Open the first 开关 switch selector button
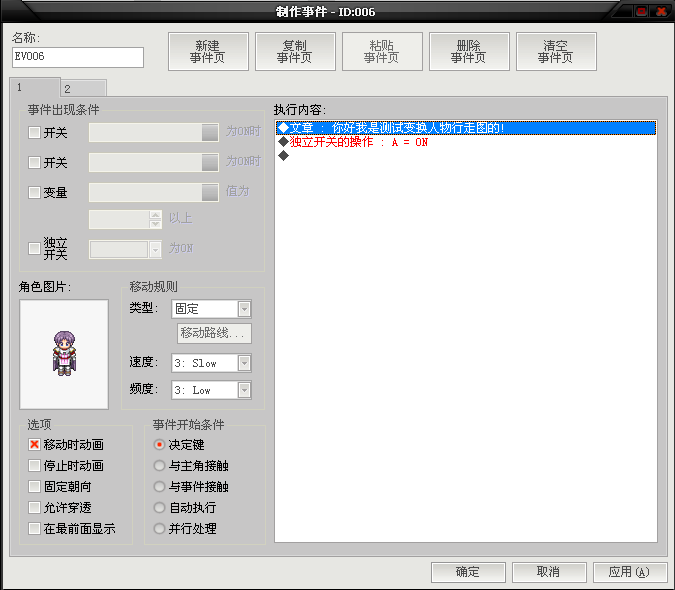Viewport: 675px width, 590px height. coord(210,133)
